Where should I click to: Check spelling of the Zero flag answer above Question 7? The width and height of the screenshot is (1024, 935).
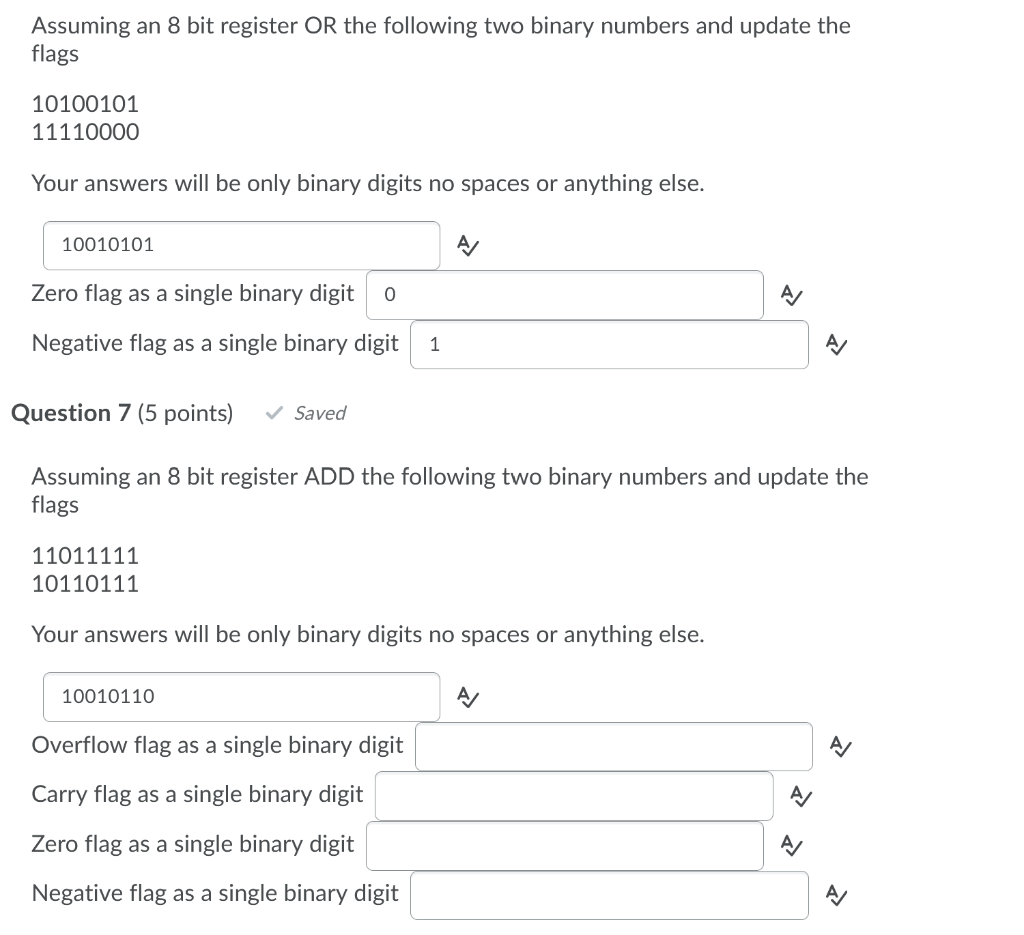point(791,294)
